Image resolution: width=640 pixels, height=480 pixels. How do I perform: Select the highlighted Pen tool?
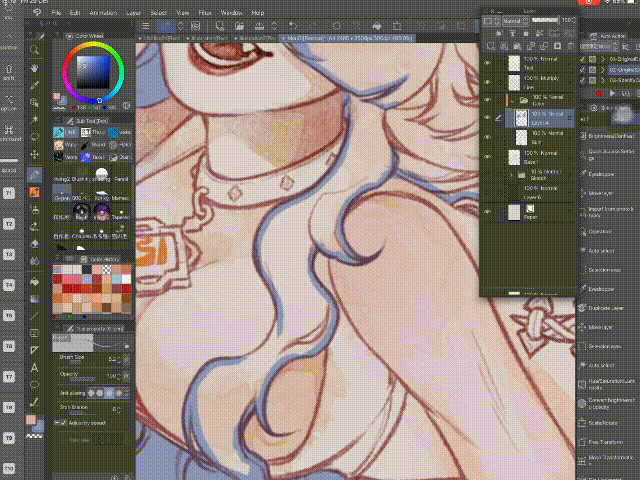click(x=34, y=175)
